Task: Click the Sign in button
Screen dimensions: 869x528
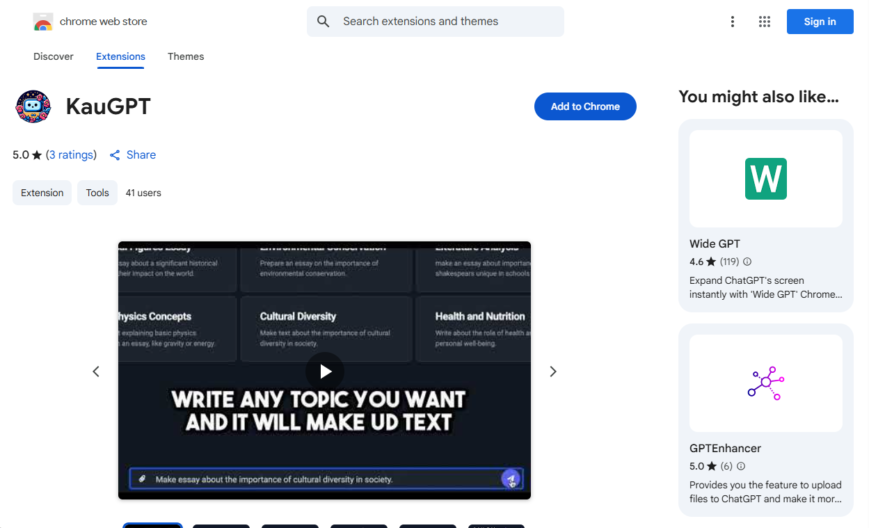Action: pos(820,22)
